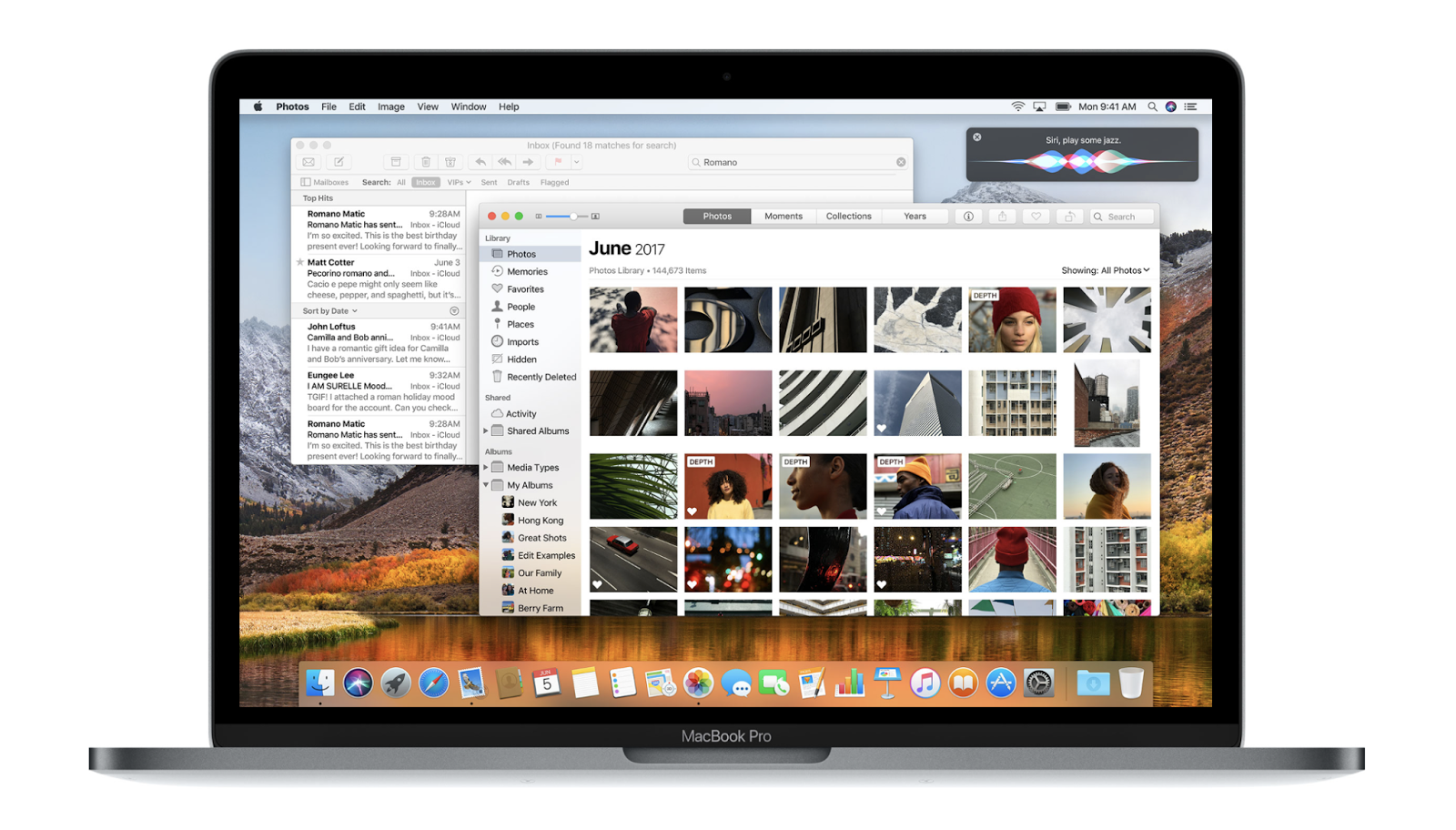Expand the Shared Albums disclosure triangle

(x=486, y=431)
